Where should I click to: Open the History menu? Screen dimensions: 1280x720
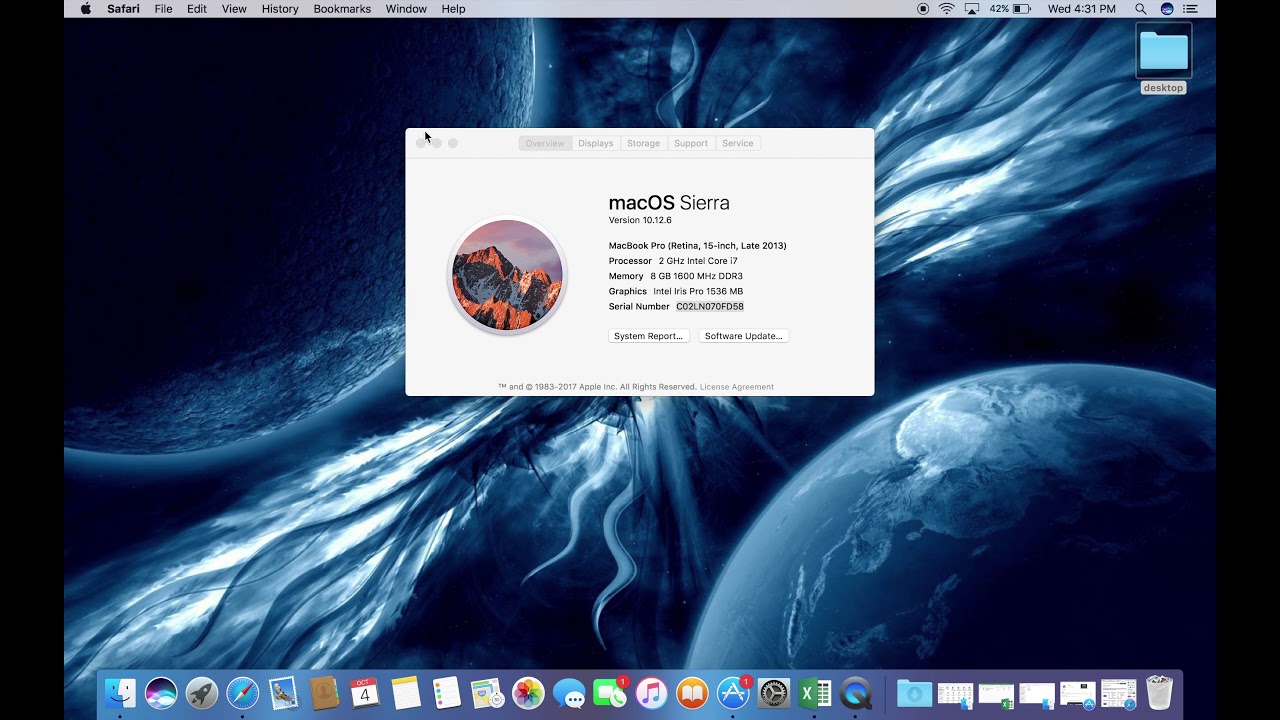click(x=280, y=9)
